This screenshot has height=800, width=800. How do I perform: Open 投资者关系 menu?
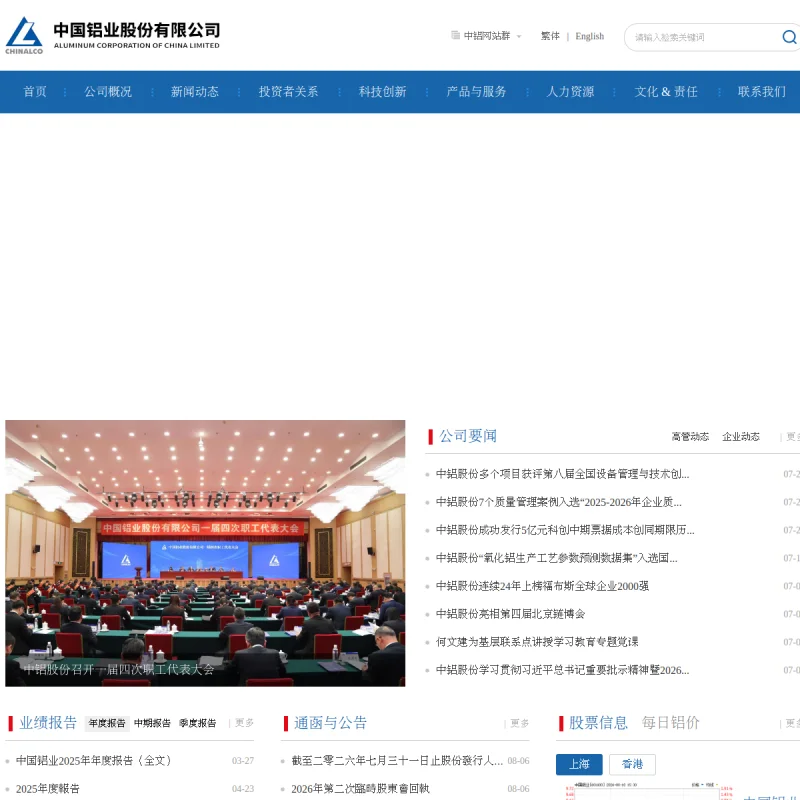pos(288,92)
